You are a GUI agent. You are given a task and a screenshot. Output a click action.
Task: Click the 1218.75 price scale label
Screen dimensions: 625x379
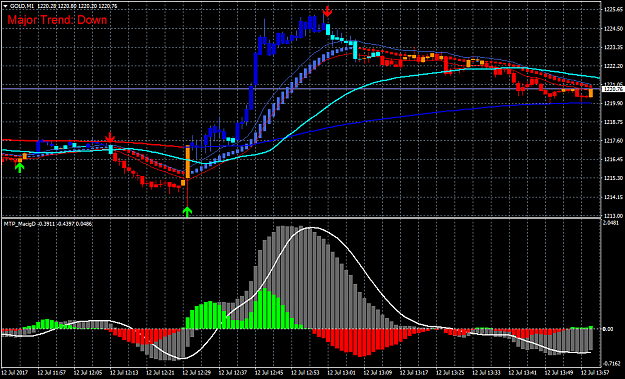[x=613, y=122]
